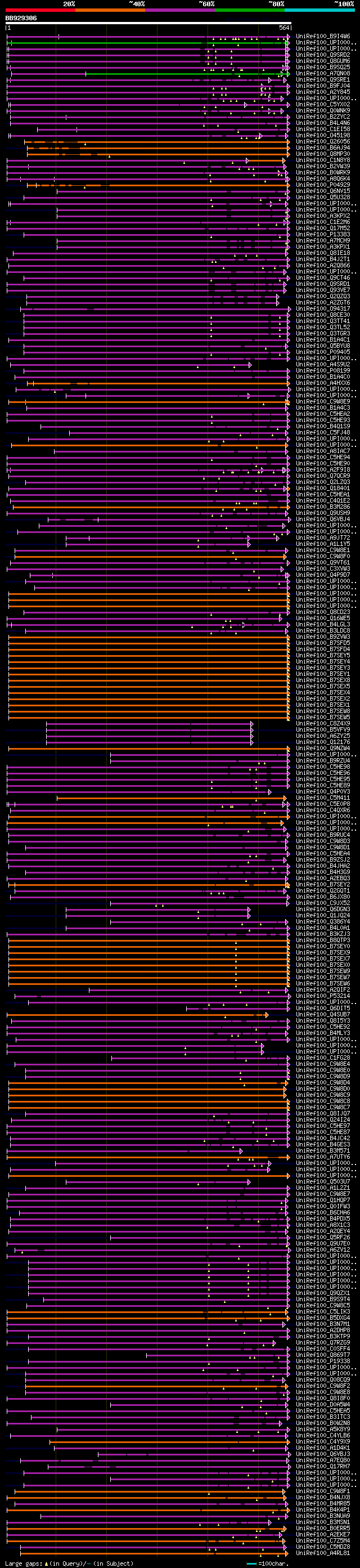Image resolution: width=360 pixels, height=1568 pixels.
Task: Click the query end position 564
Action: point(284,28)
